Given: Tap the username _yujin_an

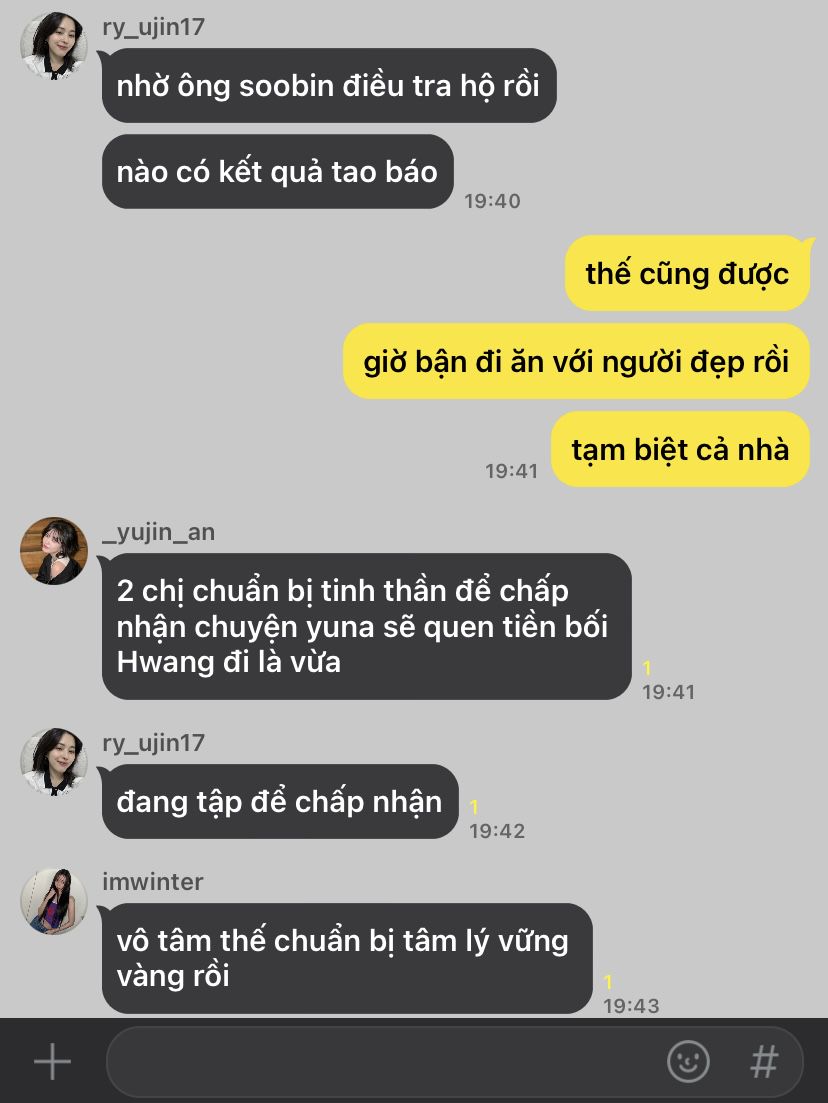Looking at the screenshot, I should tap(158, 532).
